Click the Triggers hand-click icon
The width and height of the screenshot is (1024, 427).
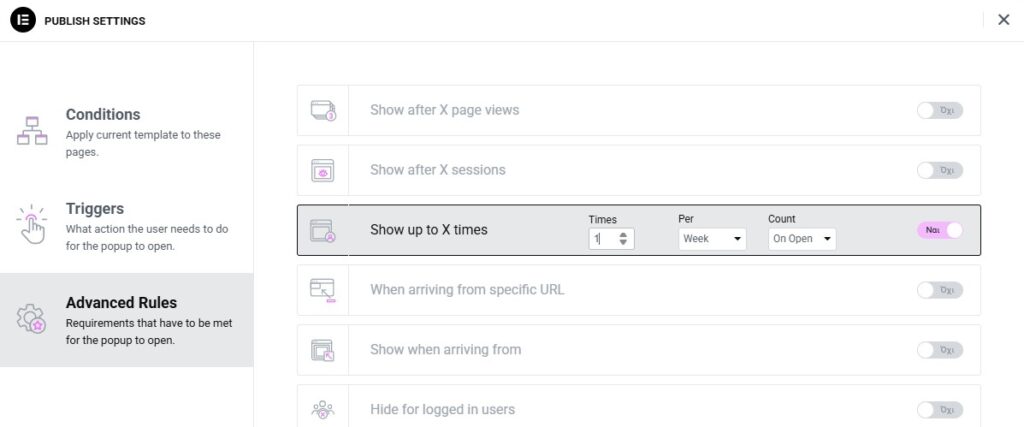coord(32,225)
